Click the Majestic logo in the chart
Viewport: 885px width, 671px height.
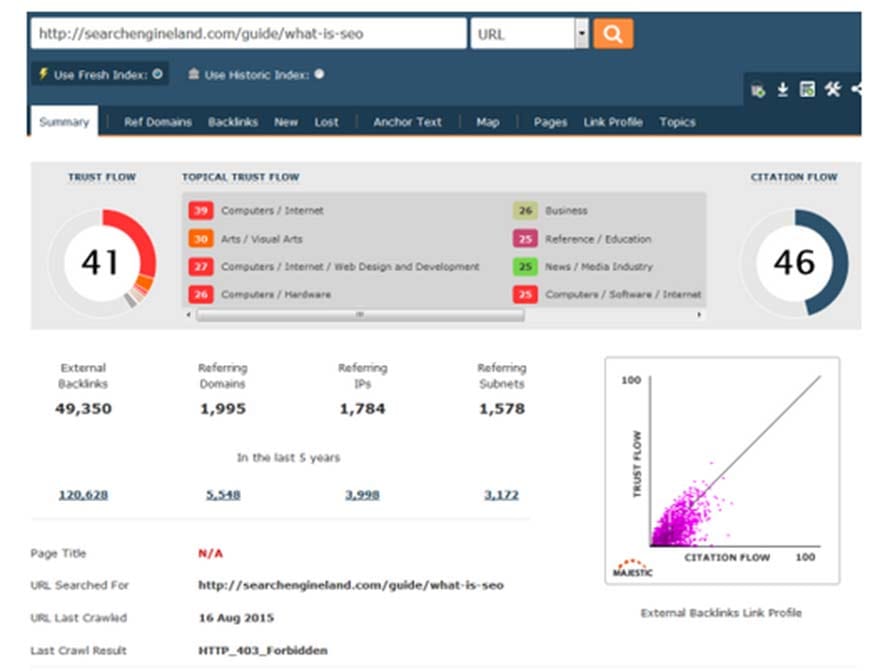(632, 568)
